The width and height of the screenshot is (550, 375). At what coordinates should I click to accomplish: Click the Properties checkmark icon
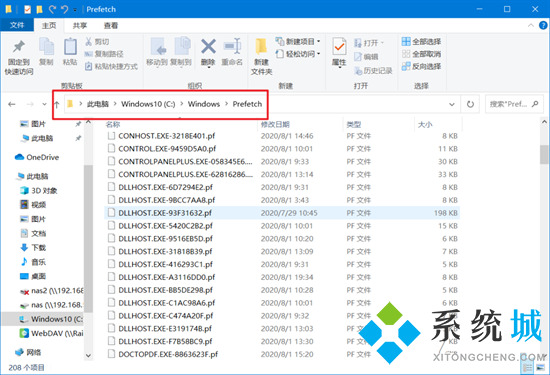click(339, 47)
